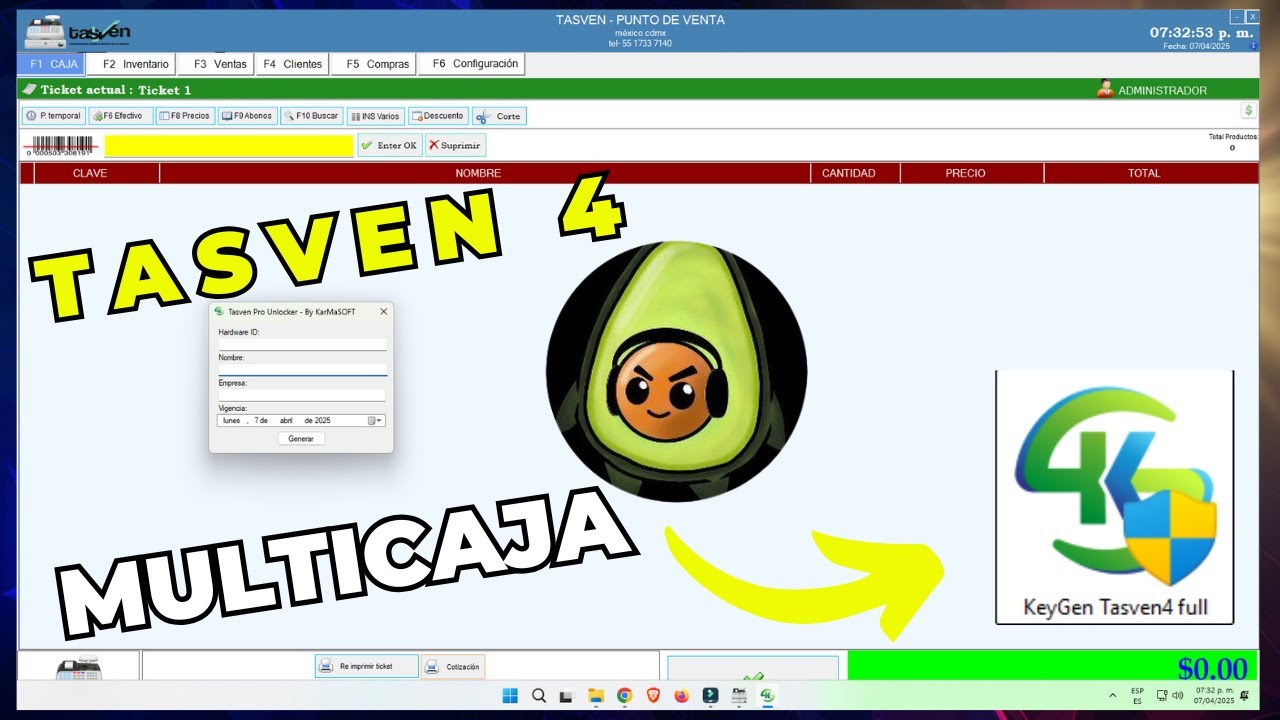This screenshot has height=720, width=1280.
Task: Click the Total Productos counter
Action: pyautogui.click(x=1231, y=142)
